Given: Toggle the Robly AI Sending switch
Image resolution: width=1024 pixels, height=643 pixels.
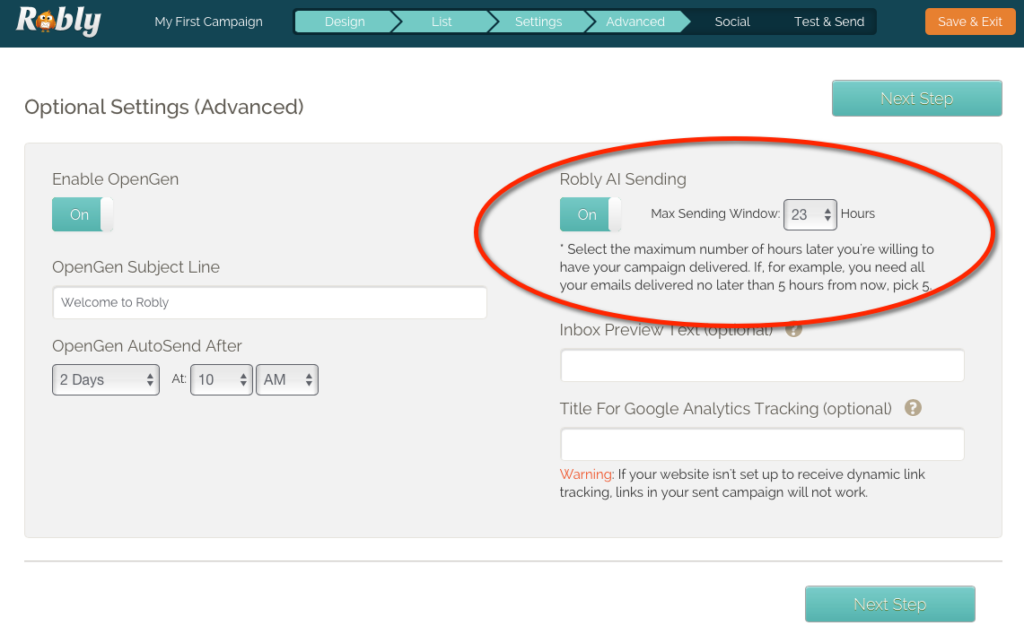Looking at the screenshot, I should pos(590,214).
